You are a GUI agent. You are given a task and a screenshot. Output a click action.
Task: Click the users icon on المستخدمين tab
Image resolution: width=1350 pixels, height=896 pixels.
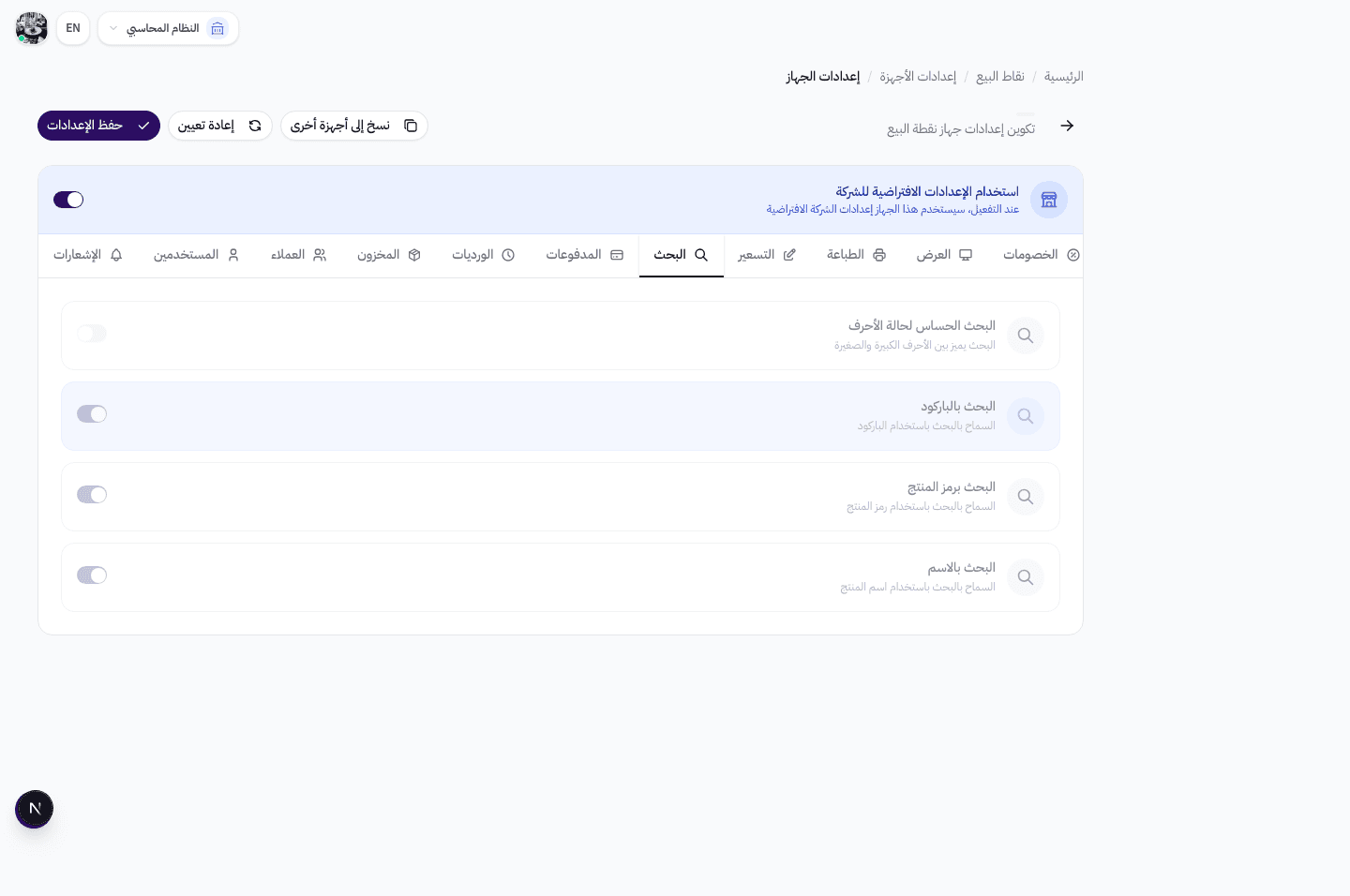[232, 255]
